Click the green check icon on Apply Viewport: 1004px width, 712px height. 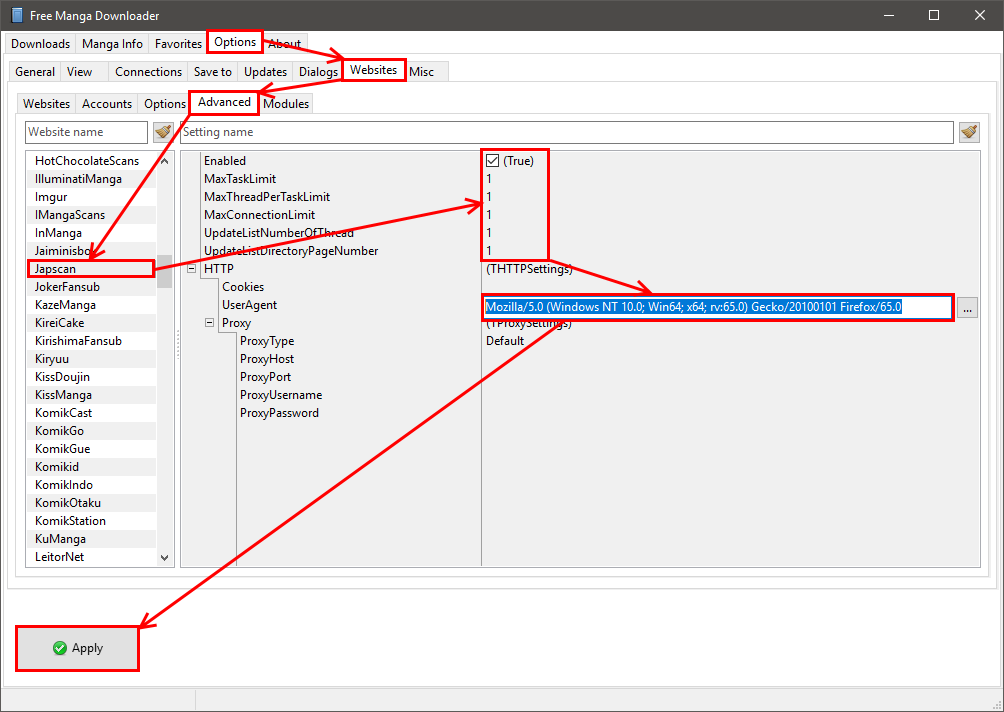(60, 648)
